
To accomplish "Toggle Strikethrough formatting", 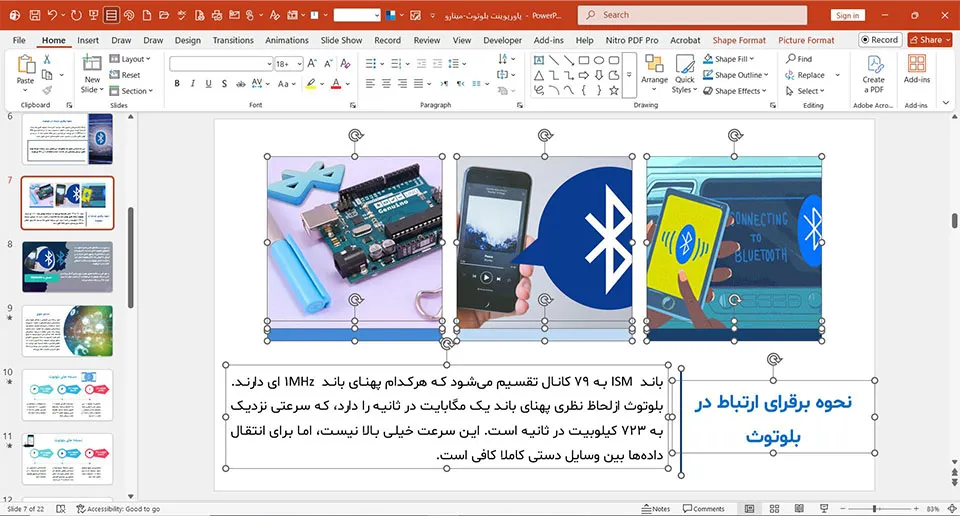I will click(241, 84).
